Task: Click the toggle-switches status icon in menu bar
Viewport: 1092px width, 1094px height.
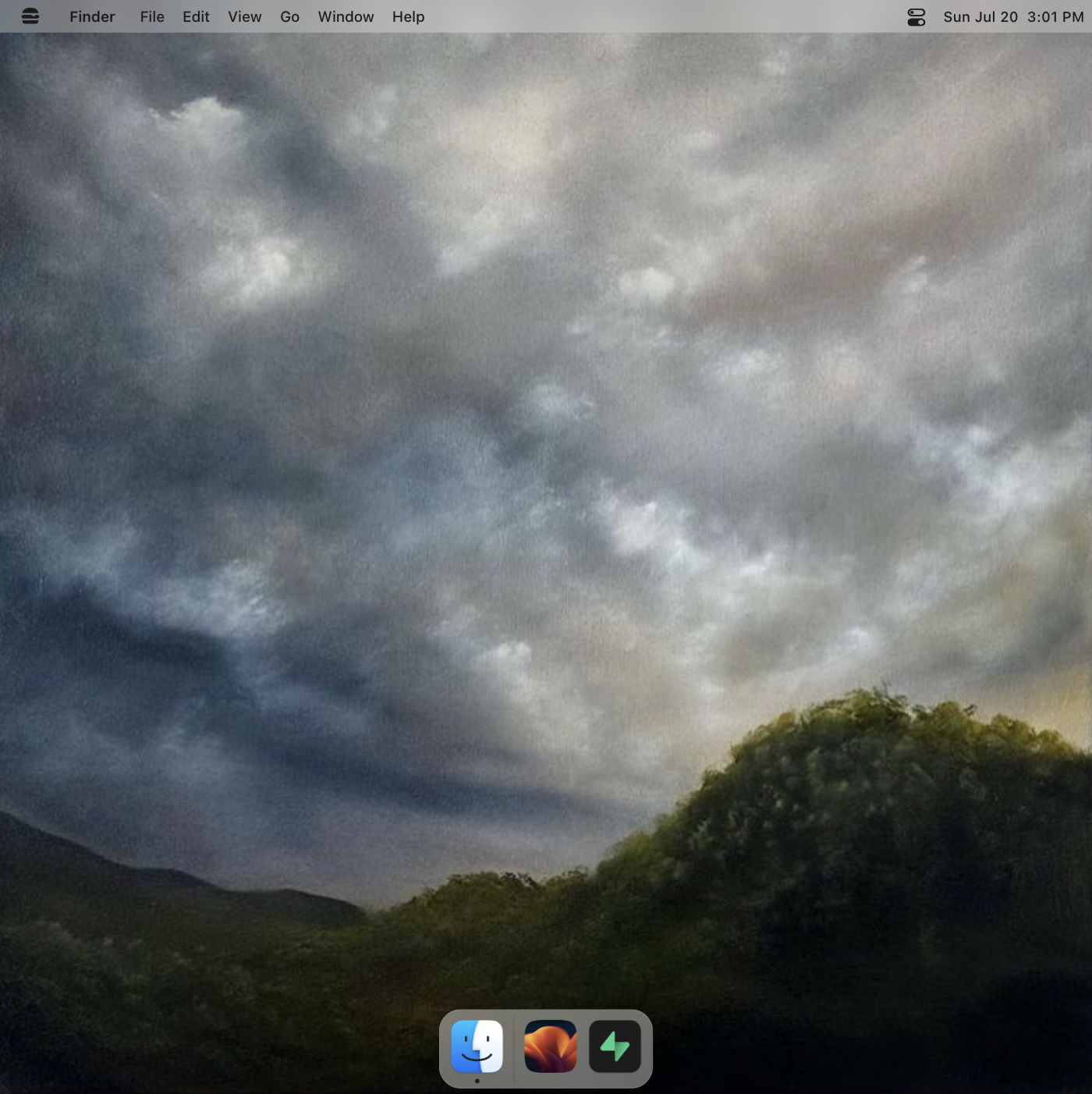Action: coord(914,16)
